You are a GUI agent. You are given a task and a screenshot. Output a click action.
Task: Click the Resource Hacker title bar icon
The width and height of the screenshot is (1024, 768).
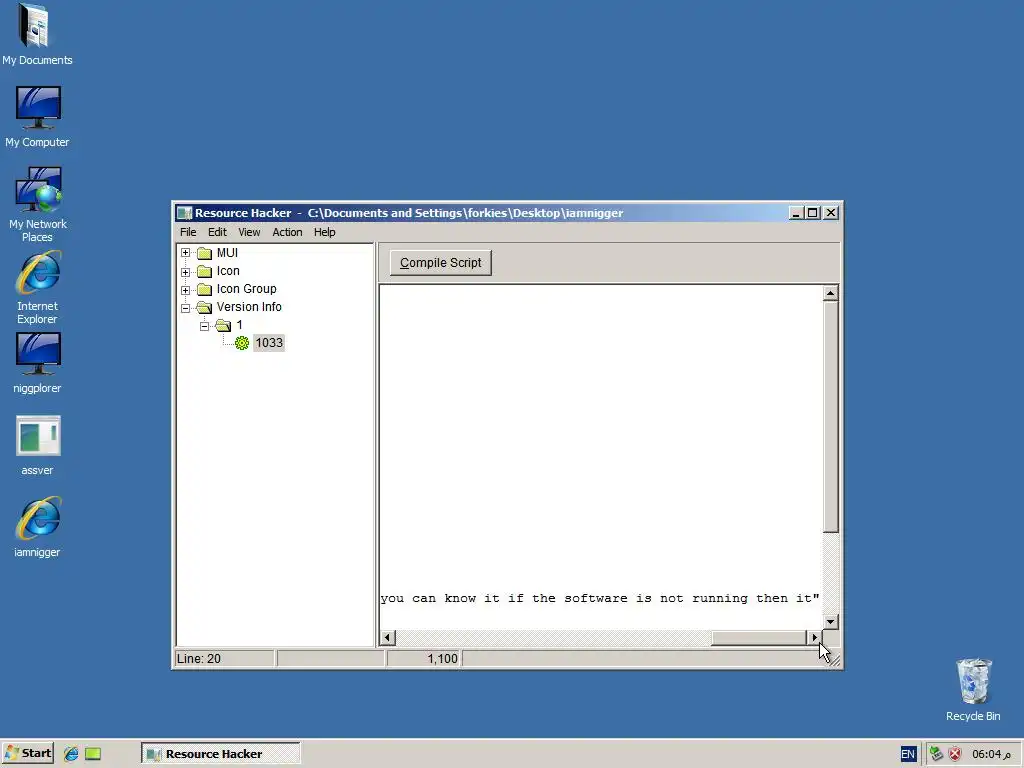[x=184, y=213]
